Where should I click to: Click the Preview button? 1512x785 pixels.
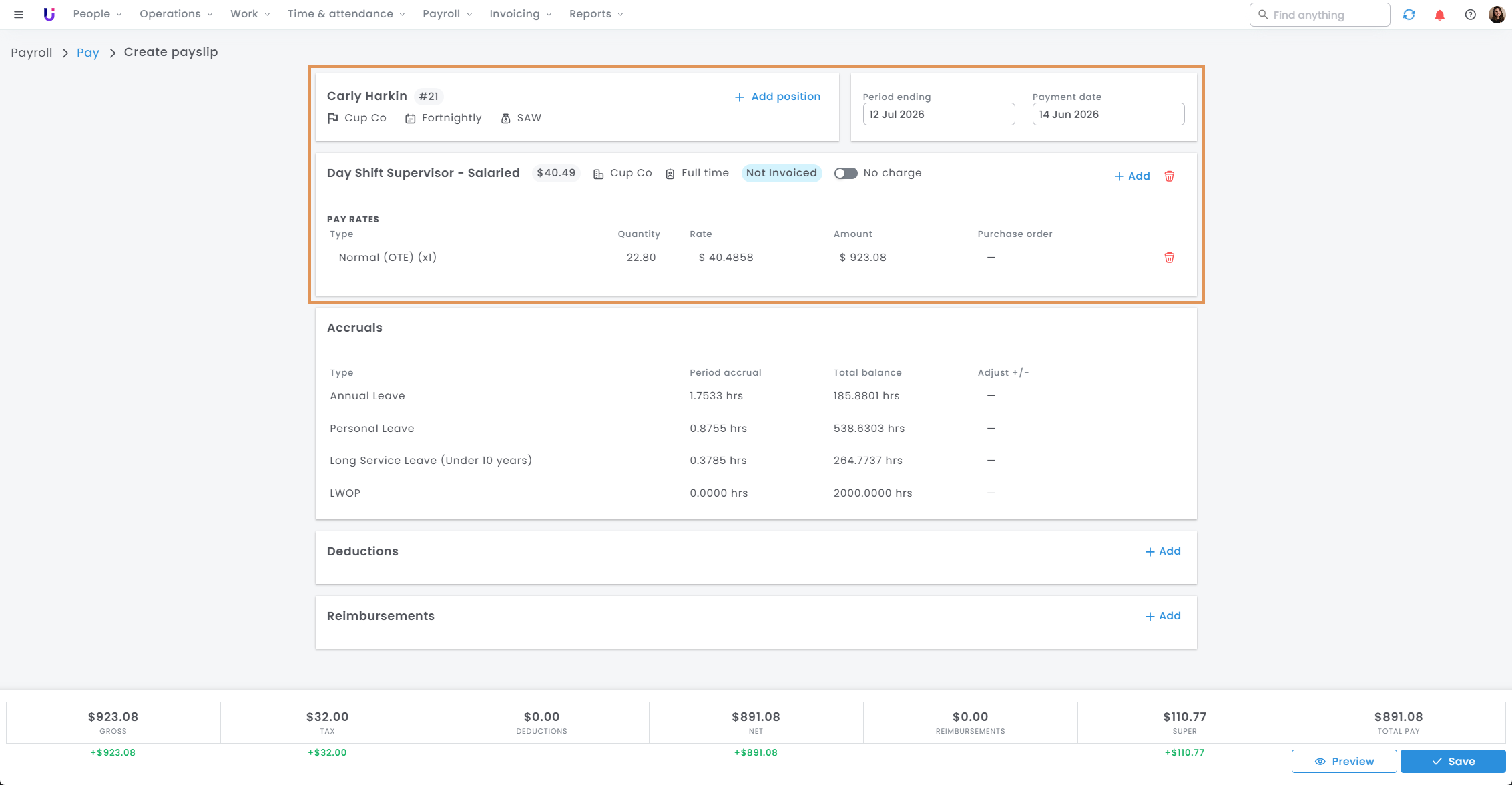pos(1344,761)
